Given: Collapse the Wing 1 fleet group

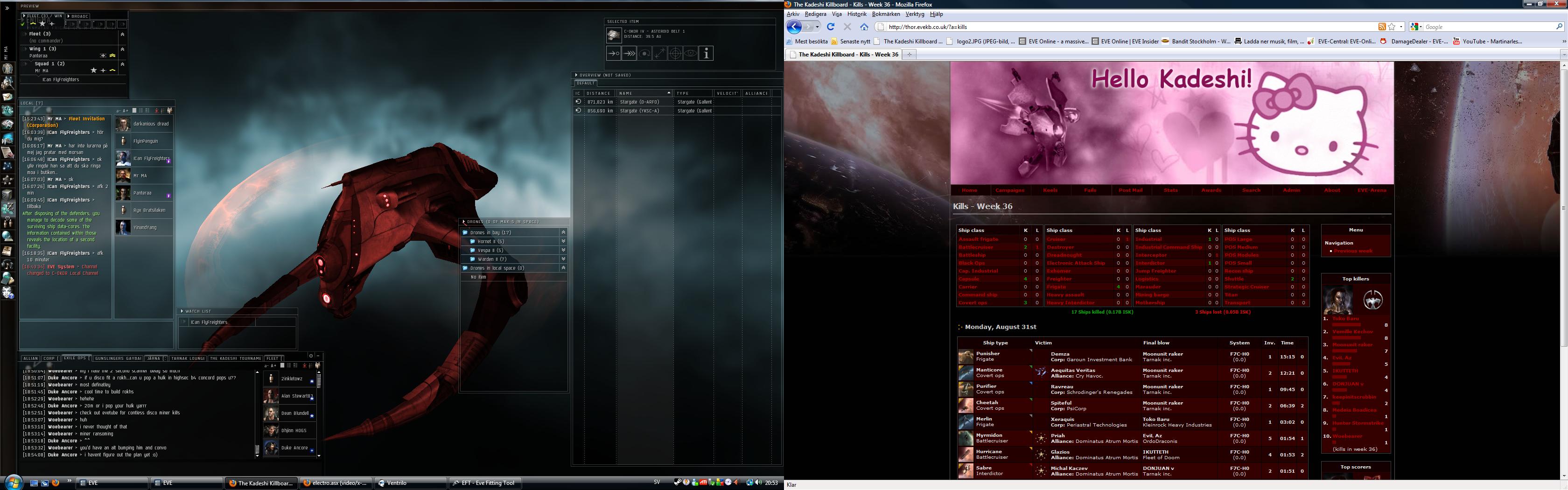Looking at the screenshot, I should 122,49.
